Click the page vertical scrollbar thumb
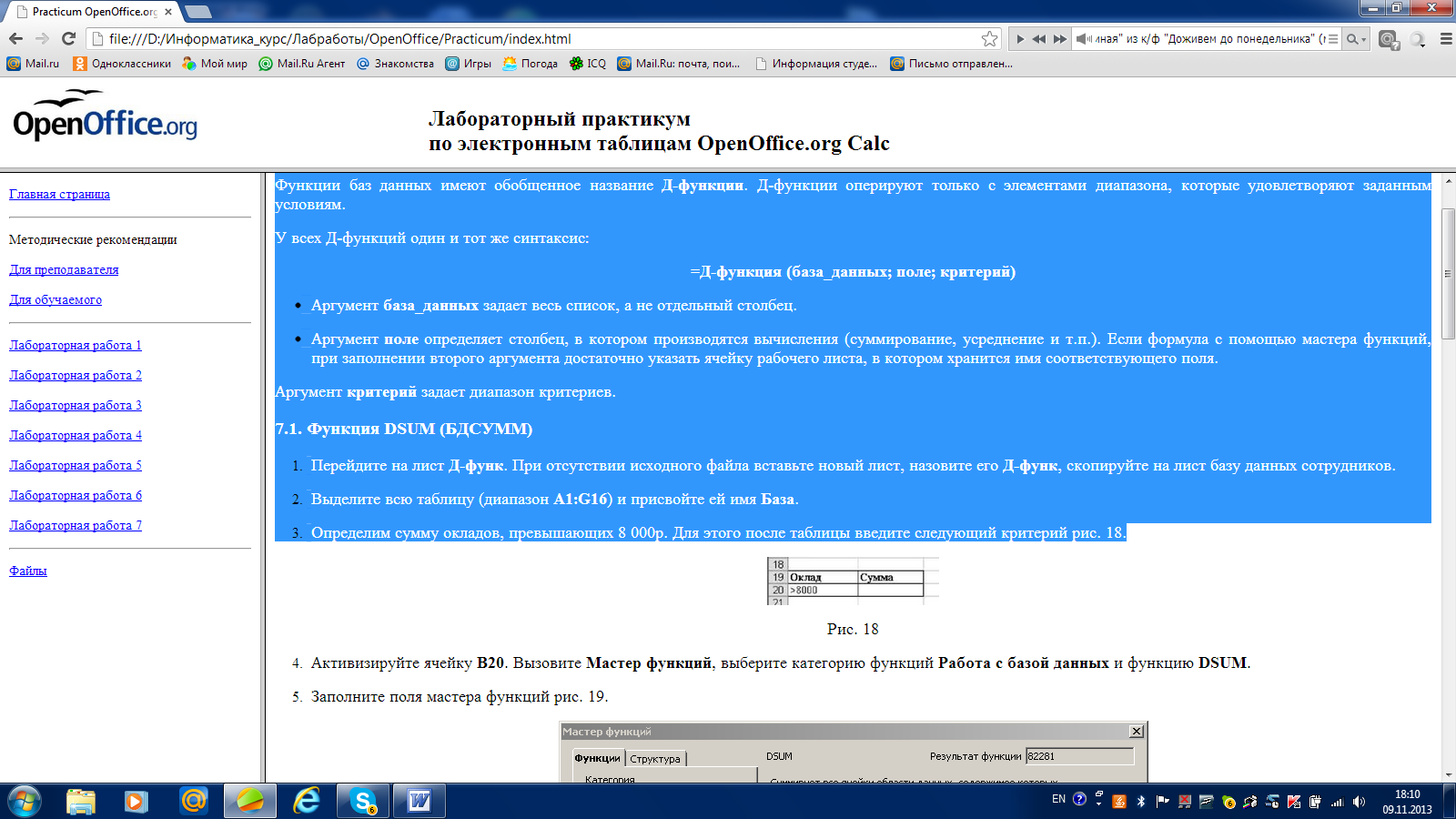The width and height of the screenshot is (1456, 819). pyautogui.click(x=1449, y=273)
